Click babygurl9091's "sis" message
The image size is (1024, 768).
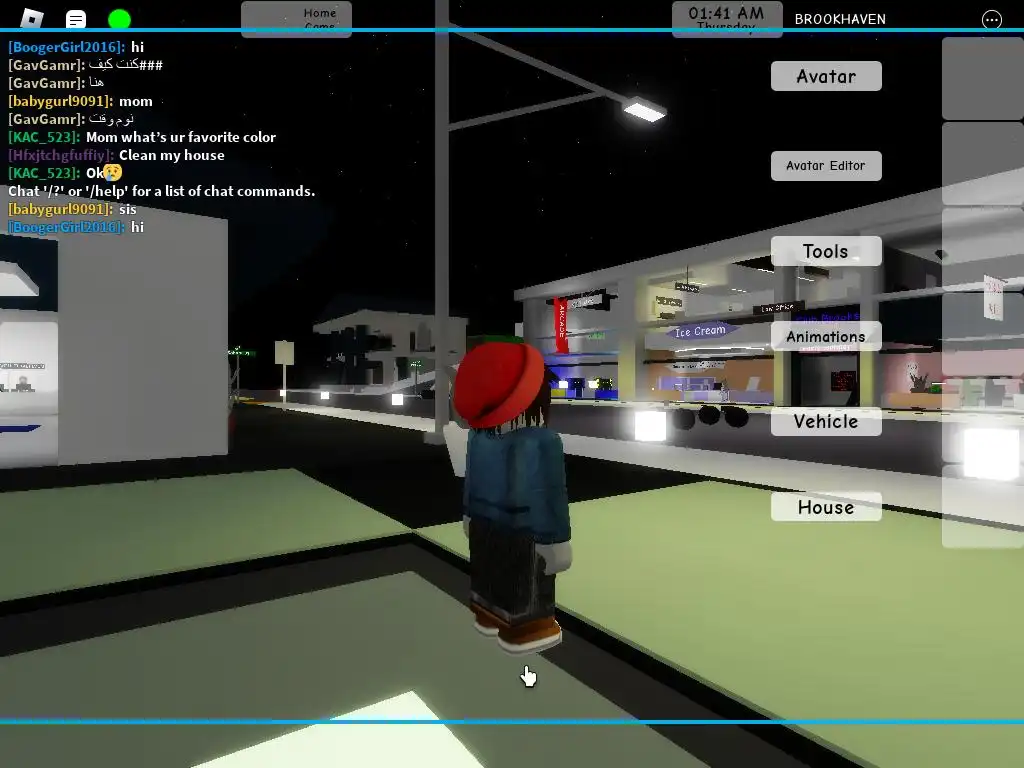[x=72, y=209]
